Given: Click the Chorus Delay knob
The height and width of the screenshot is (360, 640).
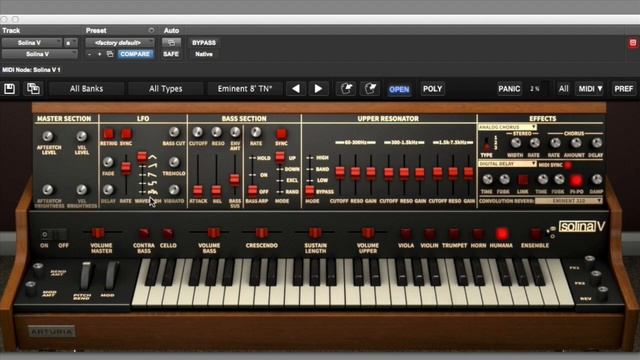Looking at the screenshot, I should [x=597, y=143].
